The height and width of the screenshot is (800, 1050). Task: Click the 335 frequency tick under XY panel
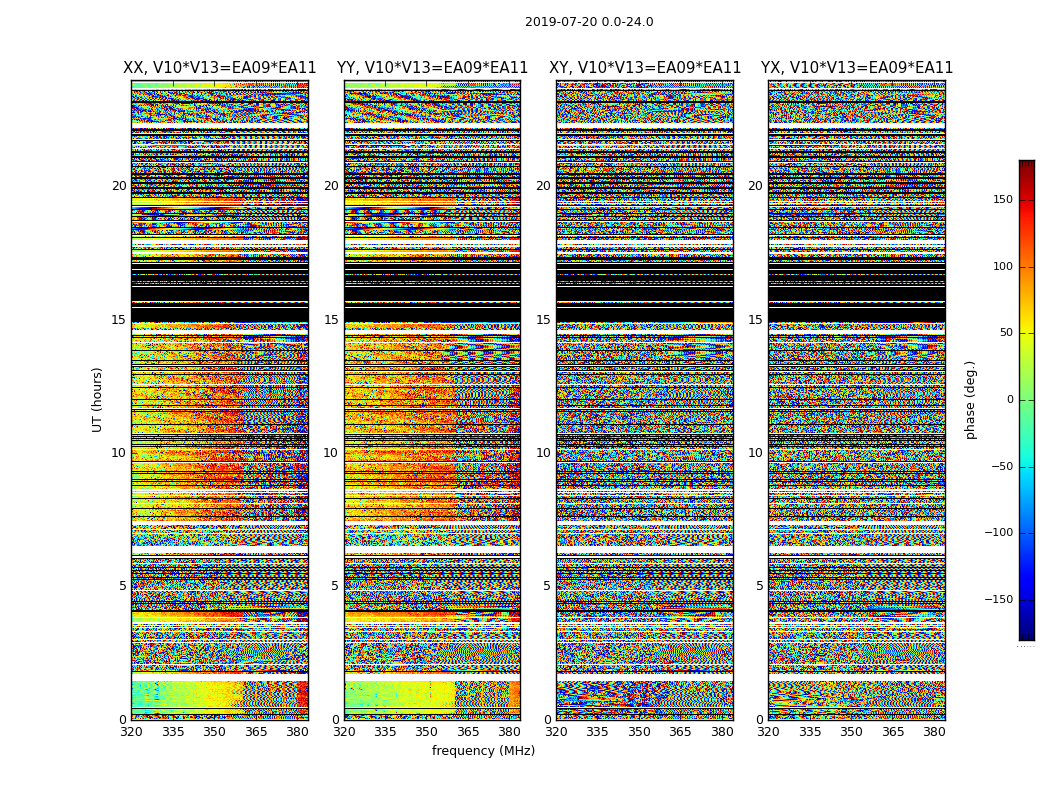598,732
